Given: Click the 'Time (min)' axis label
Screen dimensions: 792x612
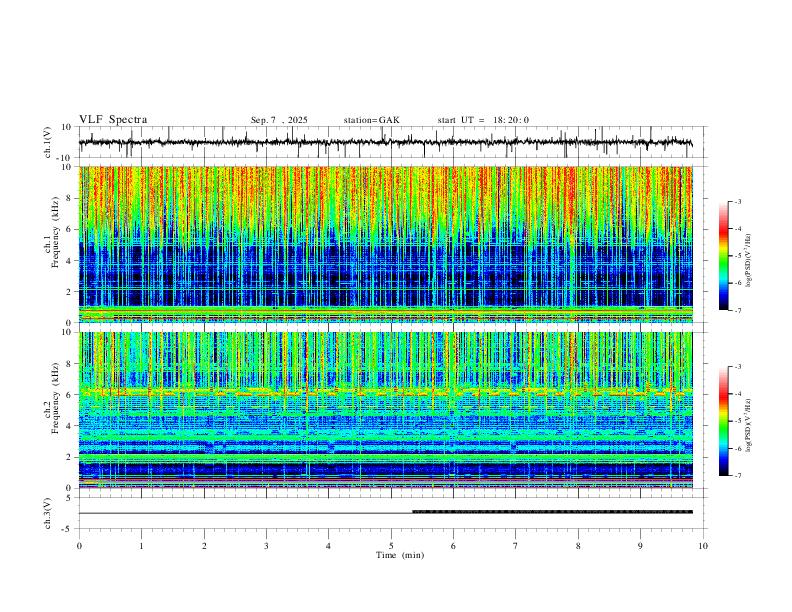Looking at the screenshot, I should tap(400, 555).
